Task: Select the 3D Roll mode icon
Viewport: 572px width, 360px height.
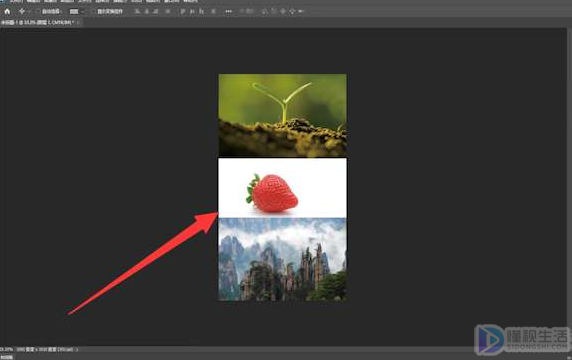Action: [274, 11]
